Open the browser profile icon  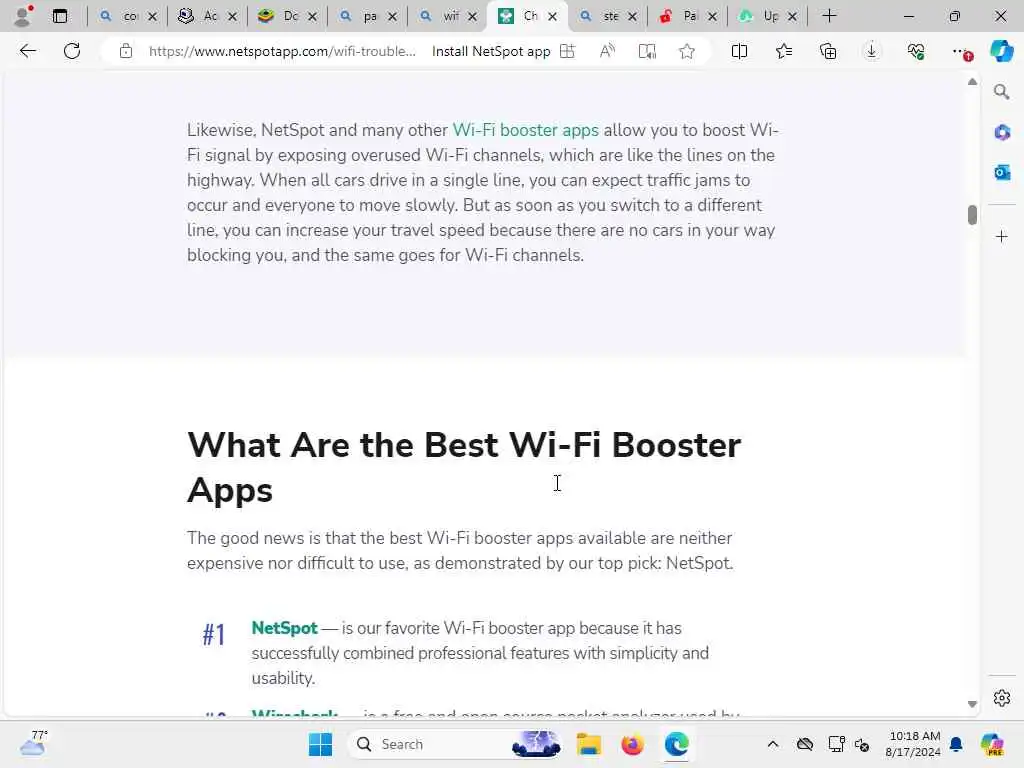24,16
